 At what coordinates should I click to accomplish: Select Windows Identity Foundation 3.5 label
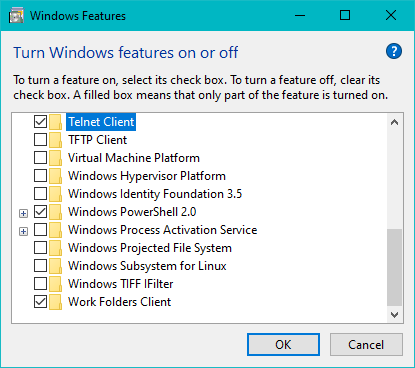click(155, 194)
